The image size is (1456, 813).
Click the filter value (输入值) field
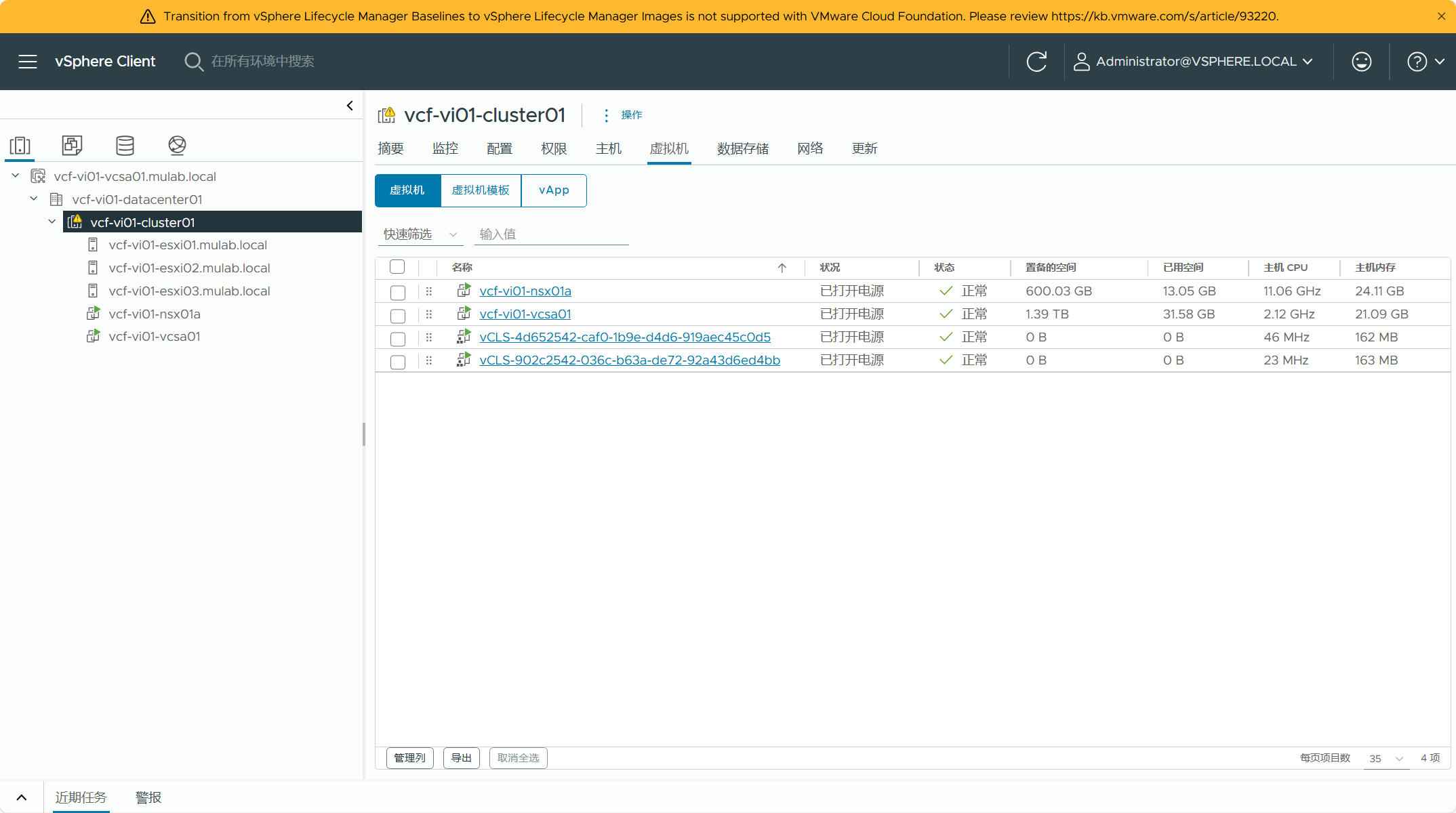click(552, 234)
